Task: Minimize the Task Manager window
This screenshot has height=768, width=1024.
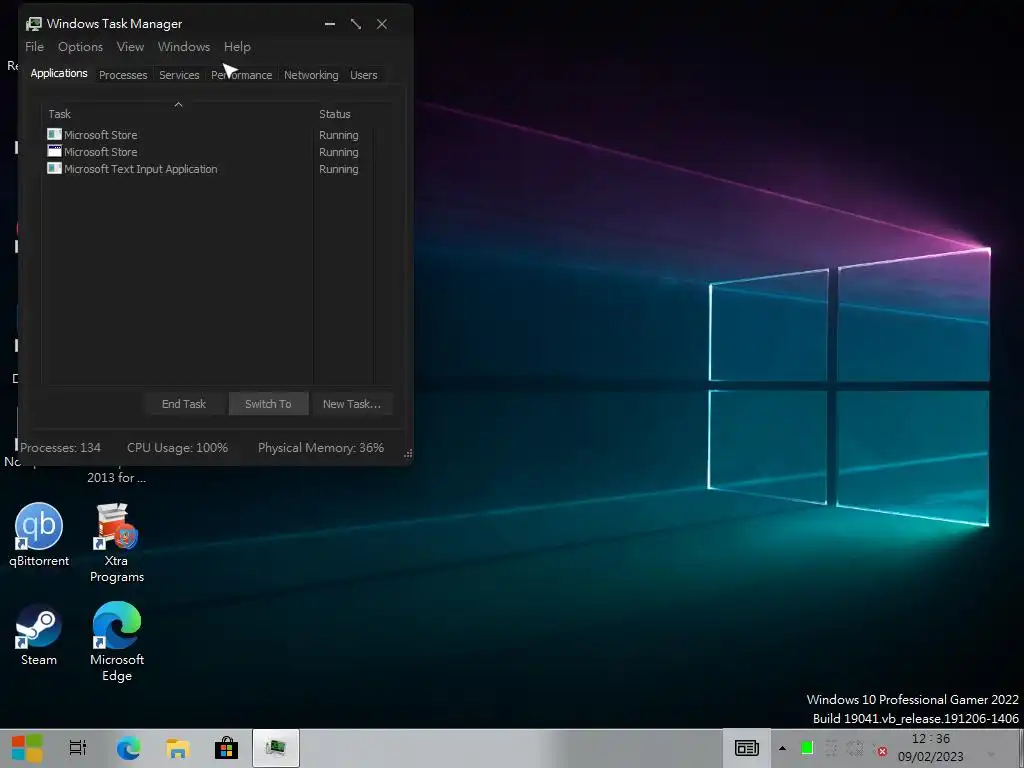Action: 330,24
